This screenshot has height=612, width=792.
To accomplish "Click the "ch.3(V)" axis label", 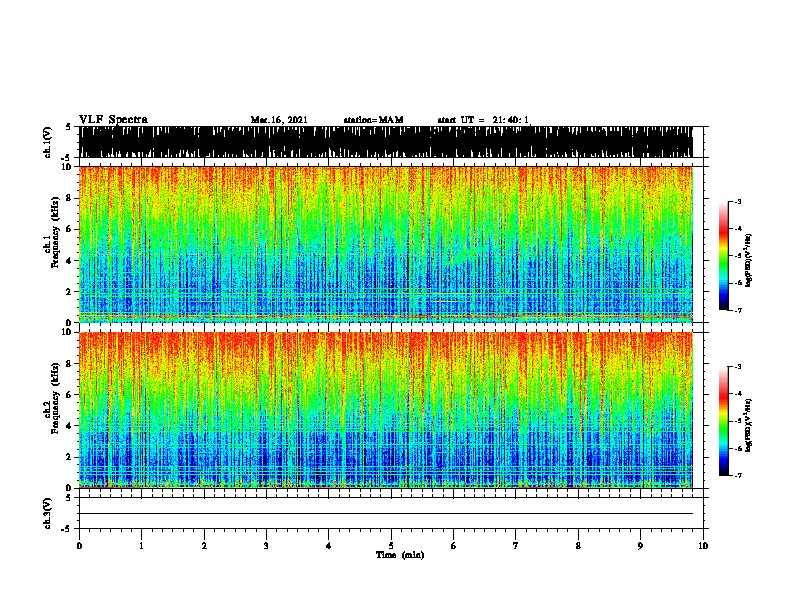I will [47, 513].
